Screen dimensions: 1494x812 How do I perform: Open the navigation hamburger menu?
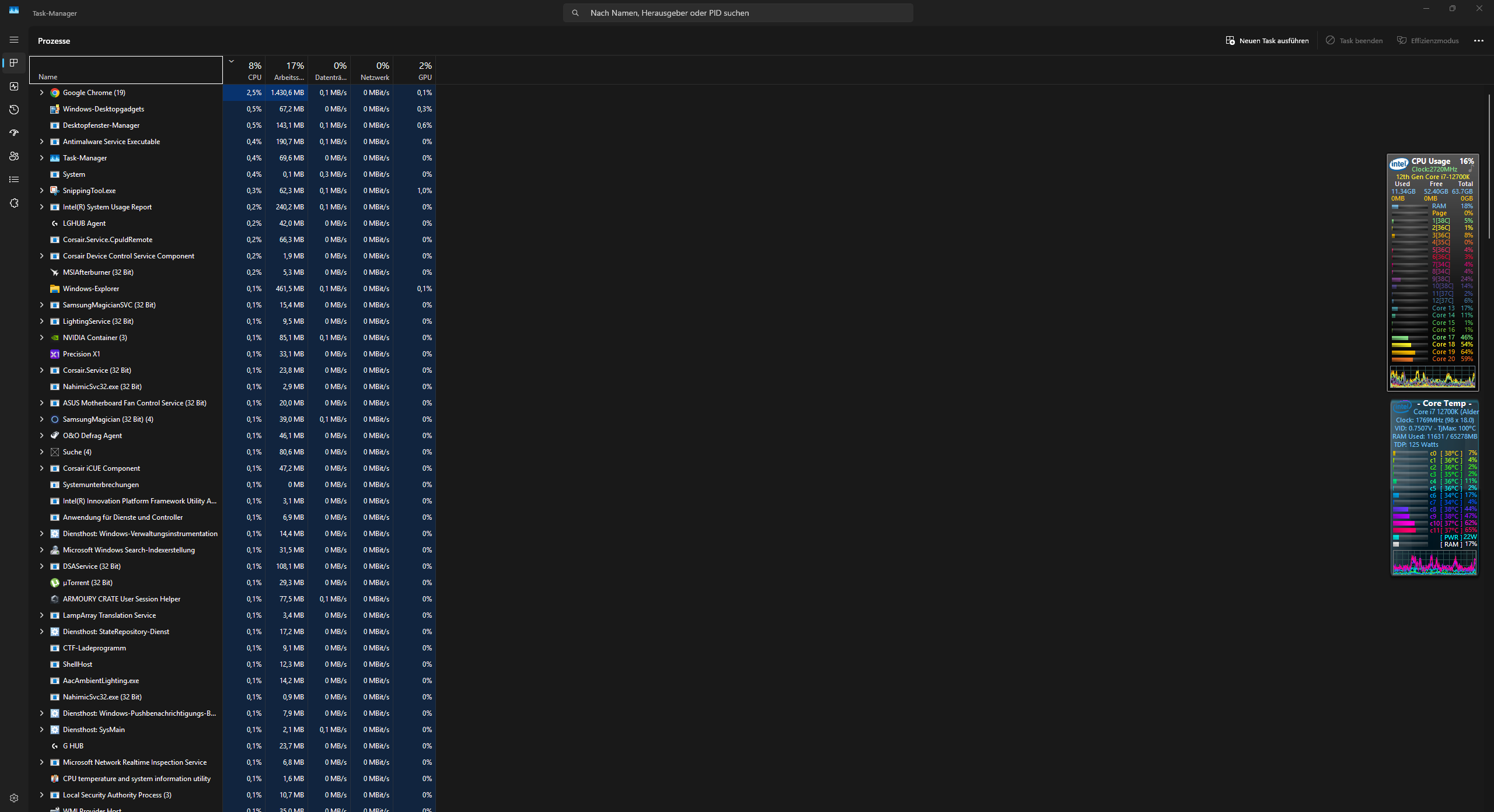pos(14,40)
